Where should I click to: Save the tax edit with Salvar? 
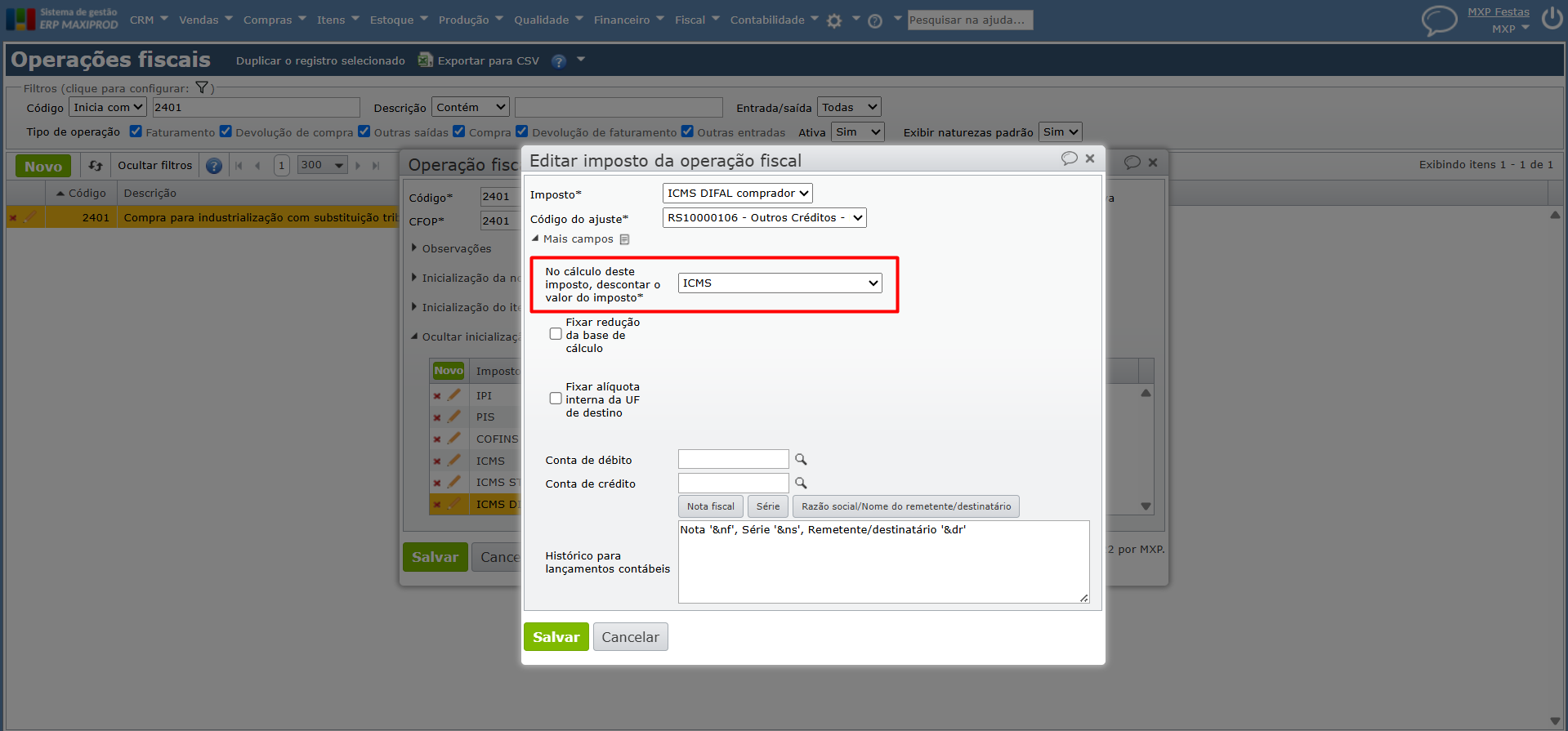click(x=556, y=637)
